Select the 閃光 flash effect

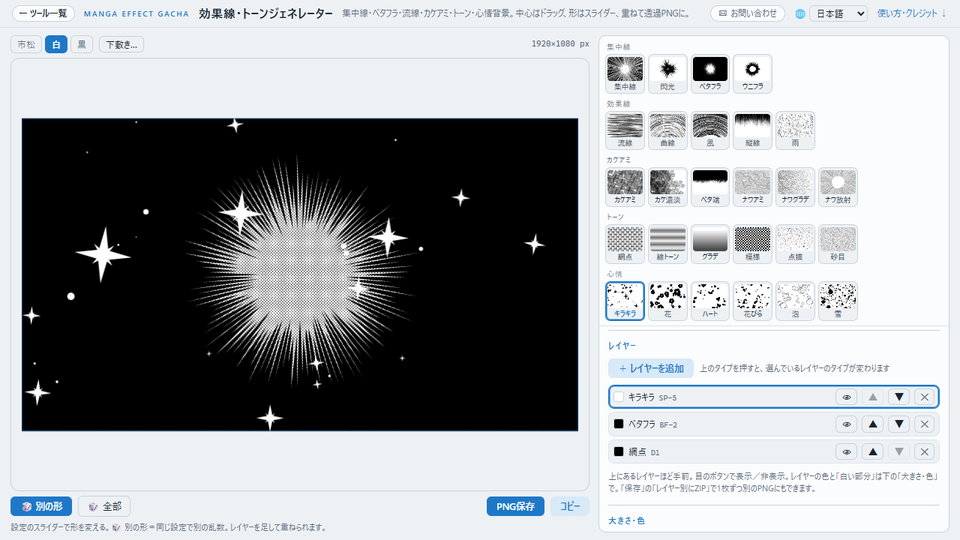click(667, 73)
